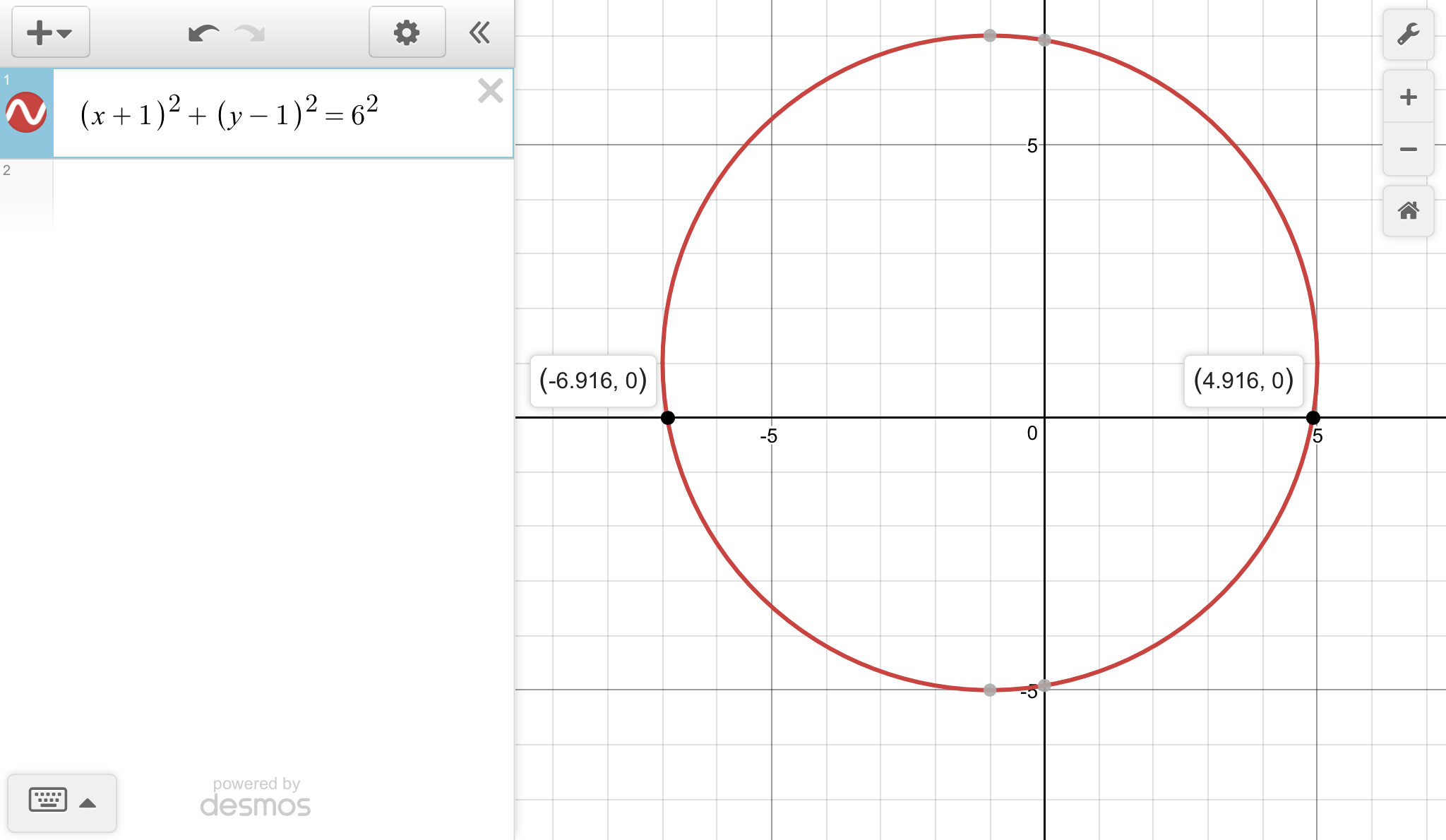Click the gray lower y-intercept point

pyautogui.click(x=1045, y=685)
